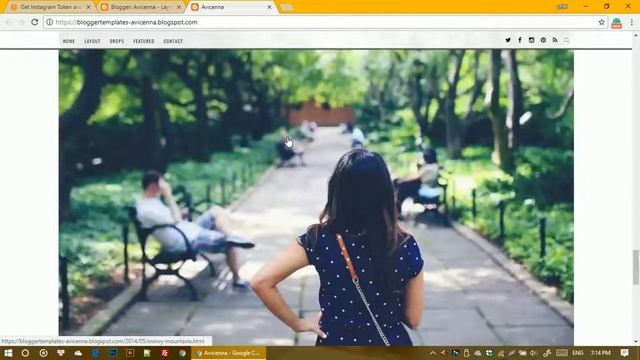Open the OneDrive cloud taskbar icon
The image size is (640, 360).
pyautogui.click(x=78, y=353)
